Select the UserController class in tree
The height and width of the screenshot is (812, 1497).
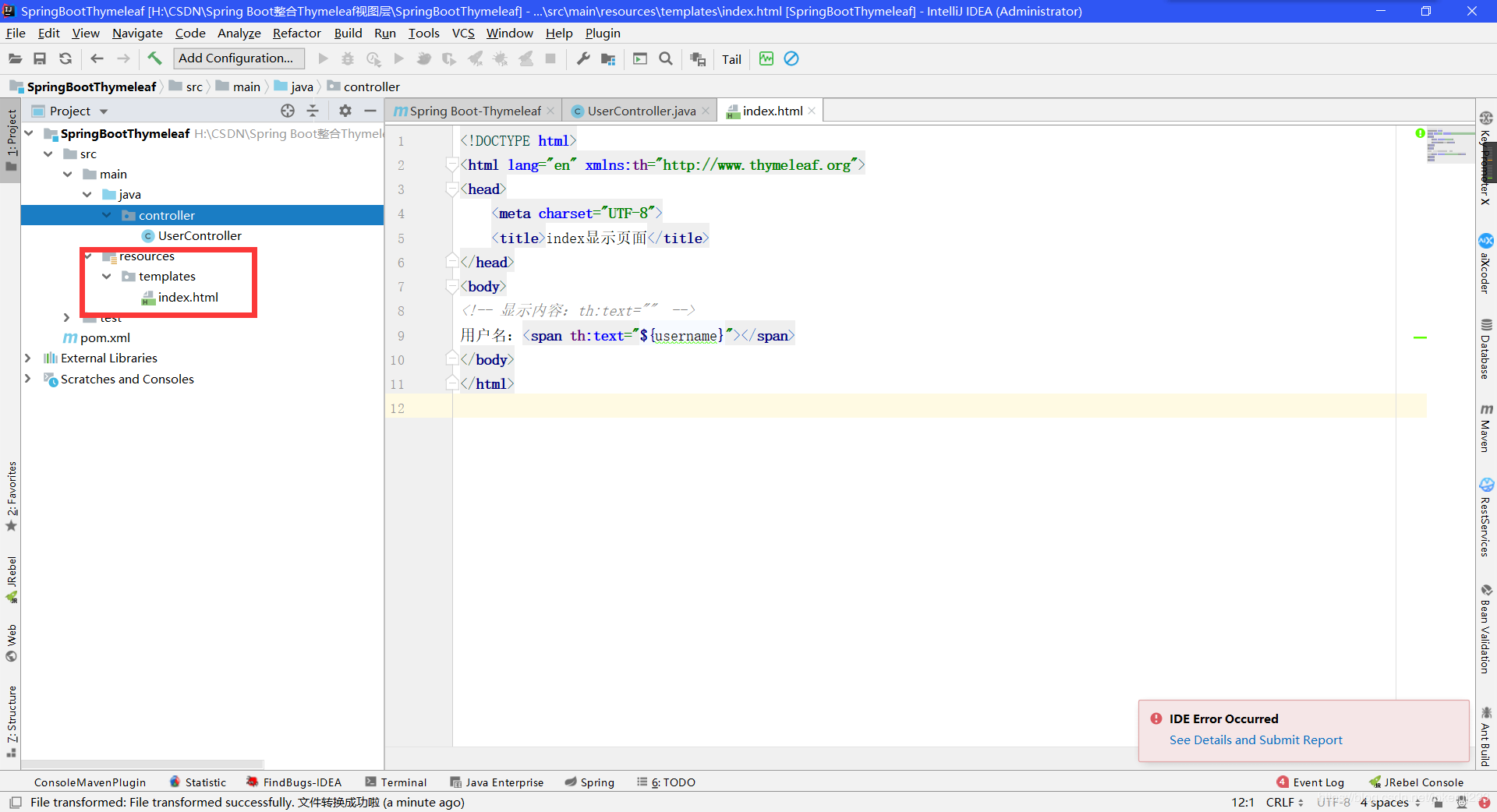click(200, 235)
